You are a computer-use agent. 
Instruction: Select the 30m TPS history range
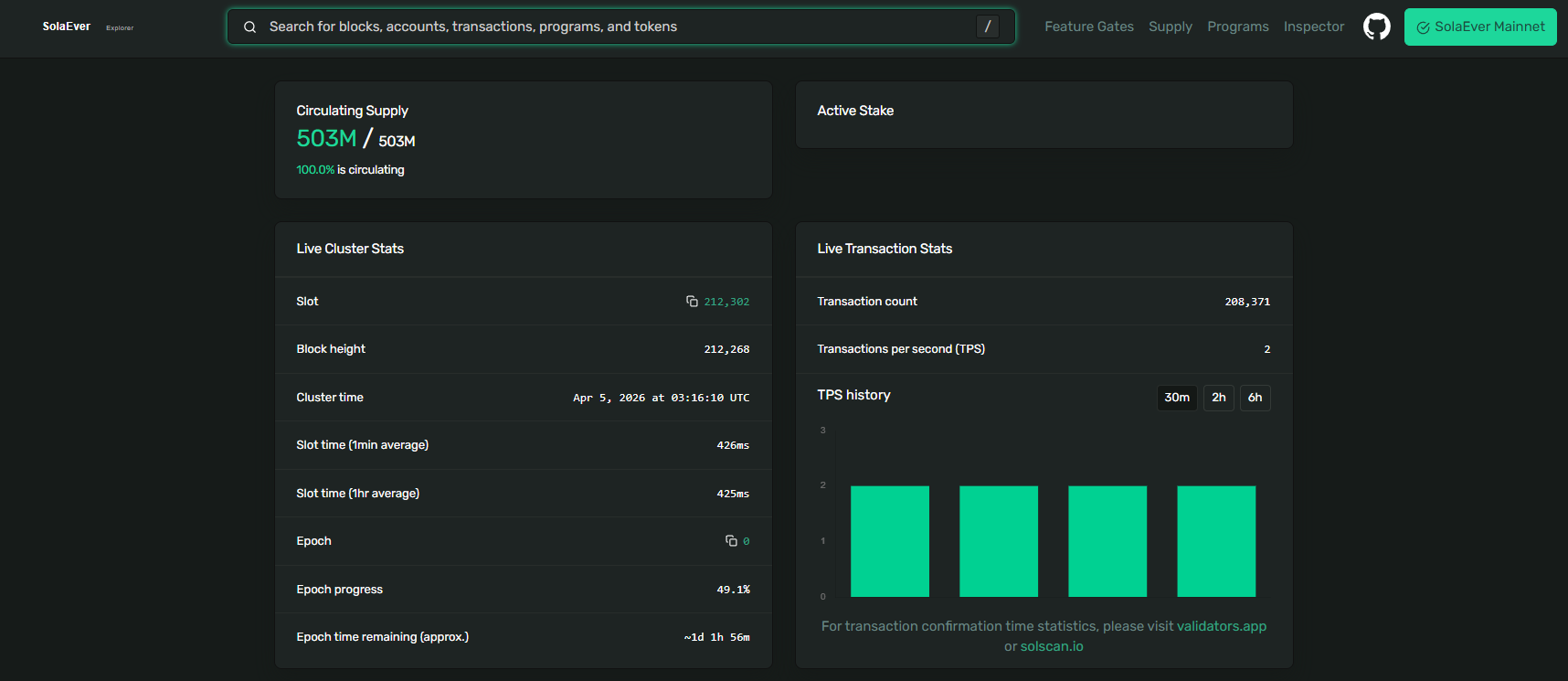pos(1176,398)
